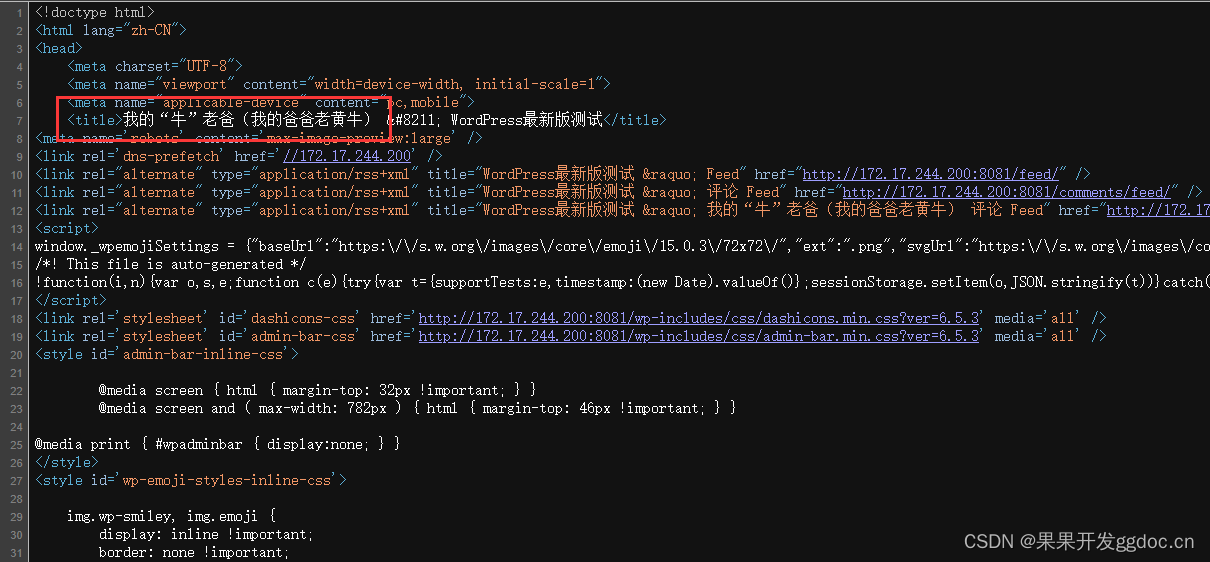Viewport: 1210px width, 562px height.
Task: Click the opening <head> tag
Action: [59, 48]
